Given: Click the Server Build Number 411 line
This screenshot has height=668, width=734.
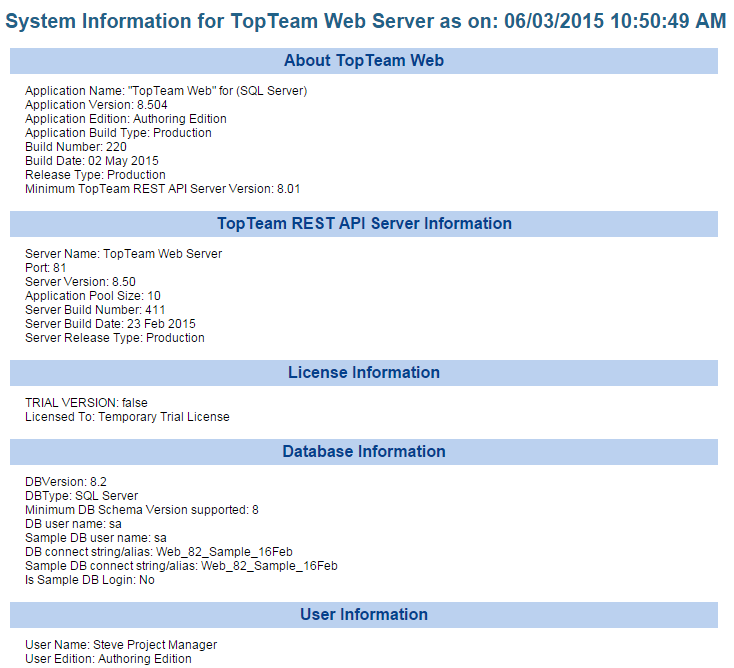Looking at the screenshot, I should (x=98, y=310).
